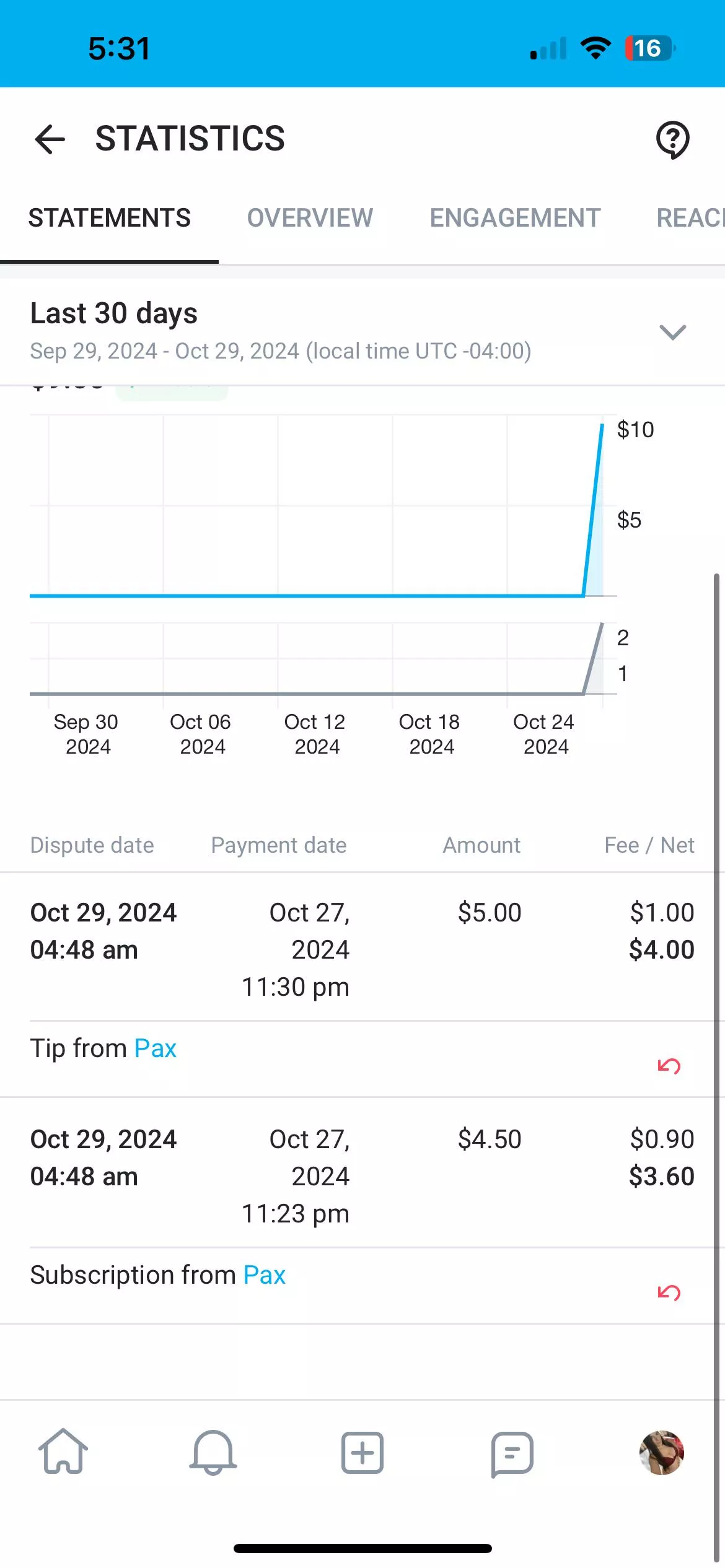Open the profile avatar thumbnail
This screenshot has width=725, height=1568.
(x=661, y=1452)
